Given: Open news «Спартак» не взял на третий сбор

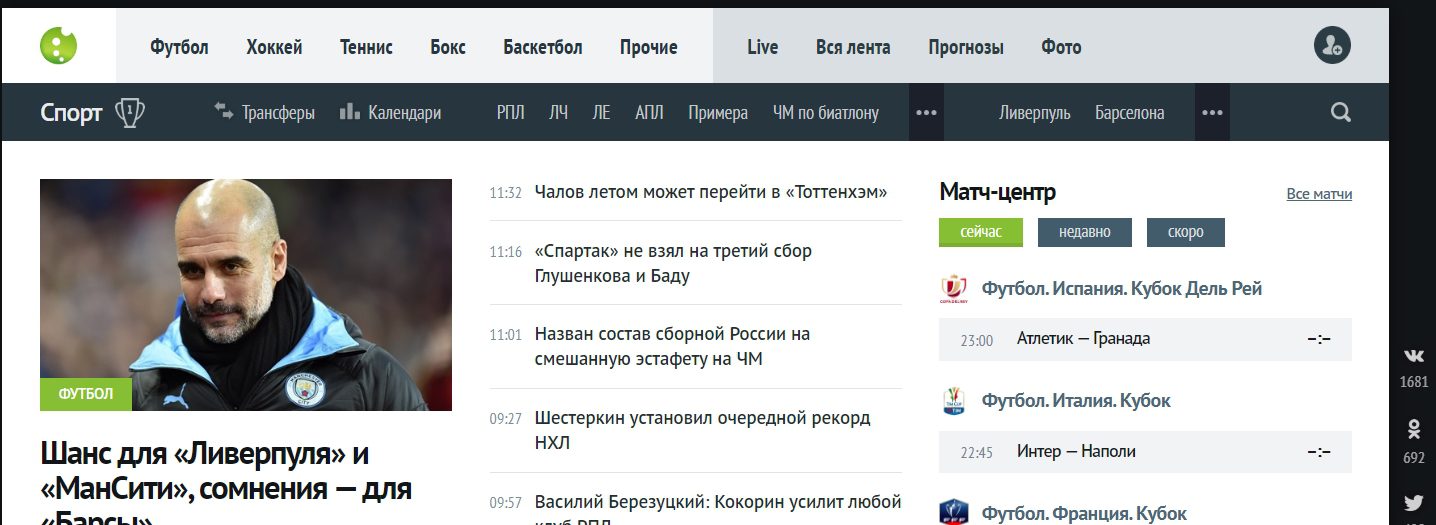Looking at the screenshot, I should click(673, 263).
